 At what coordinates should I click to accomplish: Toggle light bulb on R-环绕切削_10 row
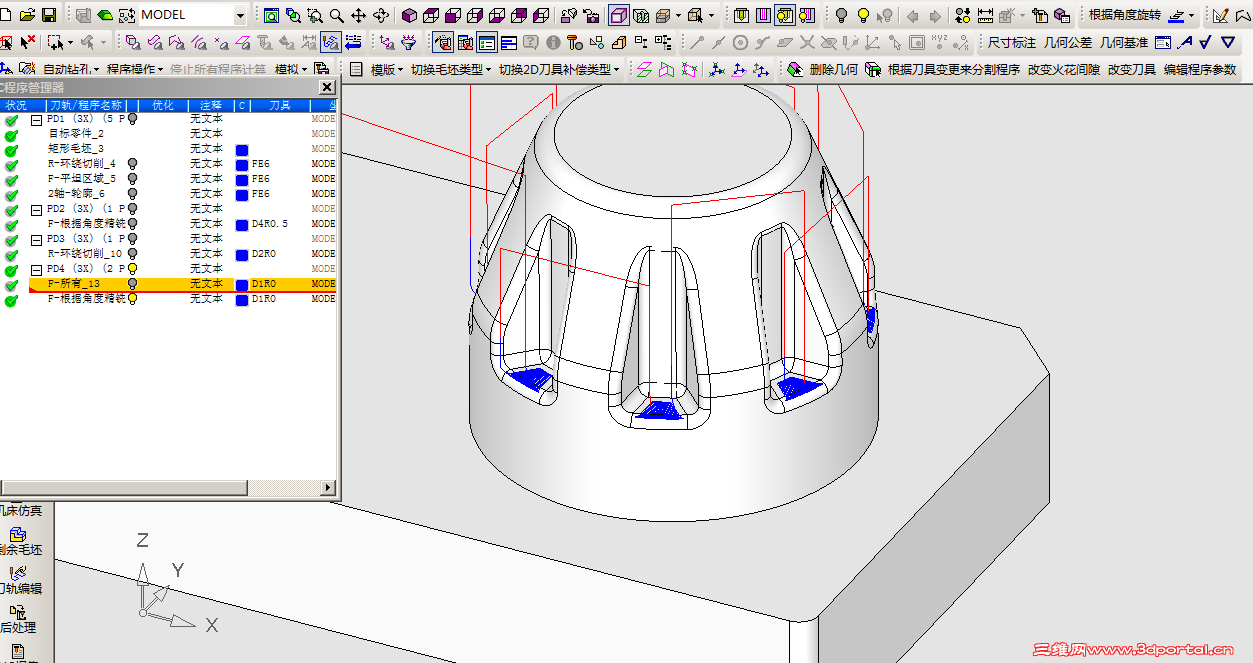[132, 253]
